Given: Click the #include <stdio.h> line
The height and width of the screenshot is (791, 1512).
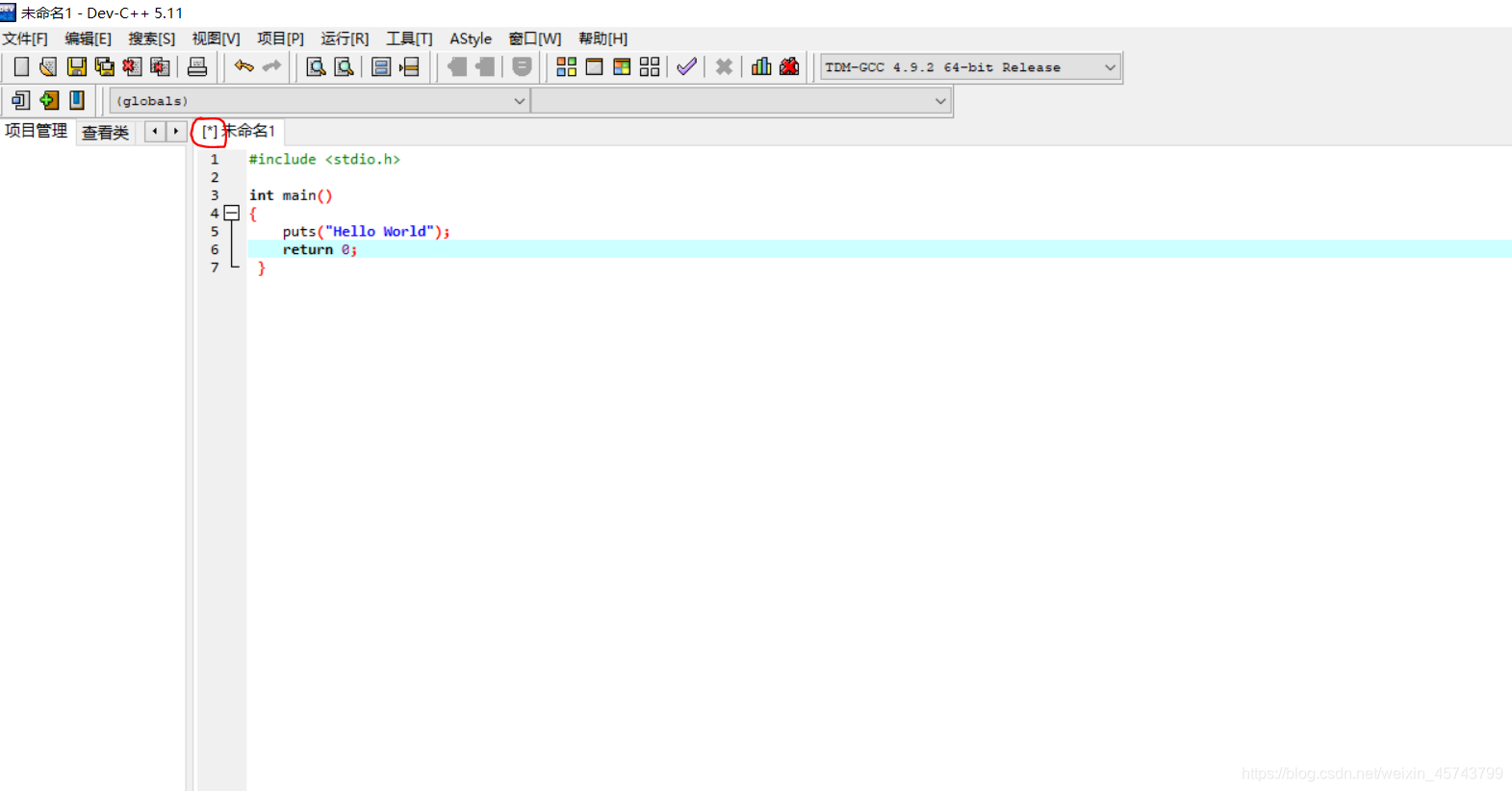Looking at the screenshot, I should point(324,160).
